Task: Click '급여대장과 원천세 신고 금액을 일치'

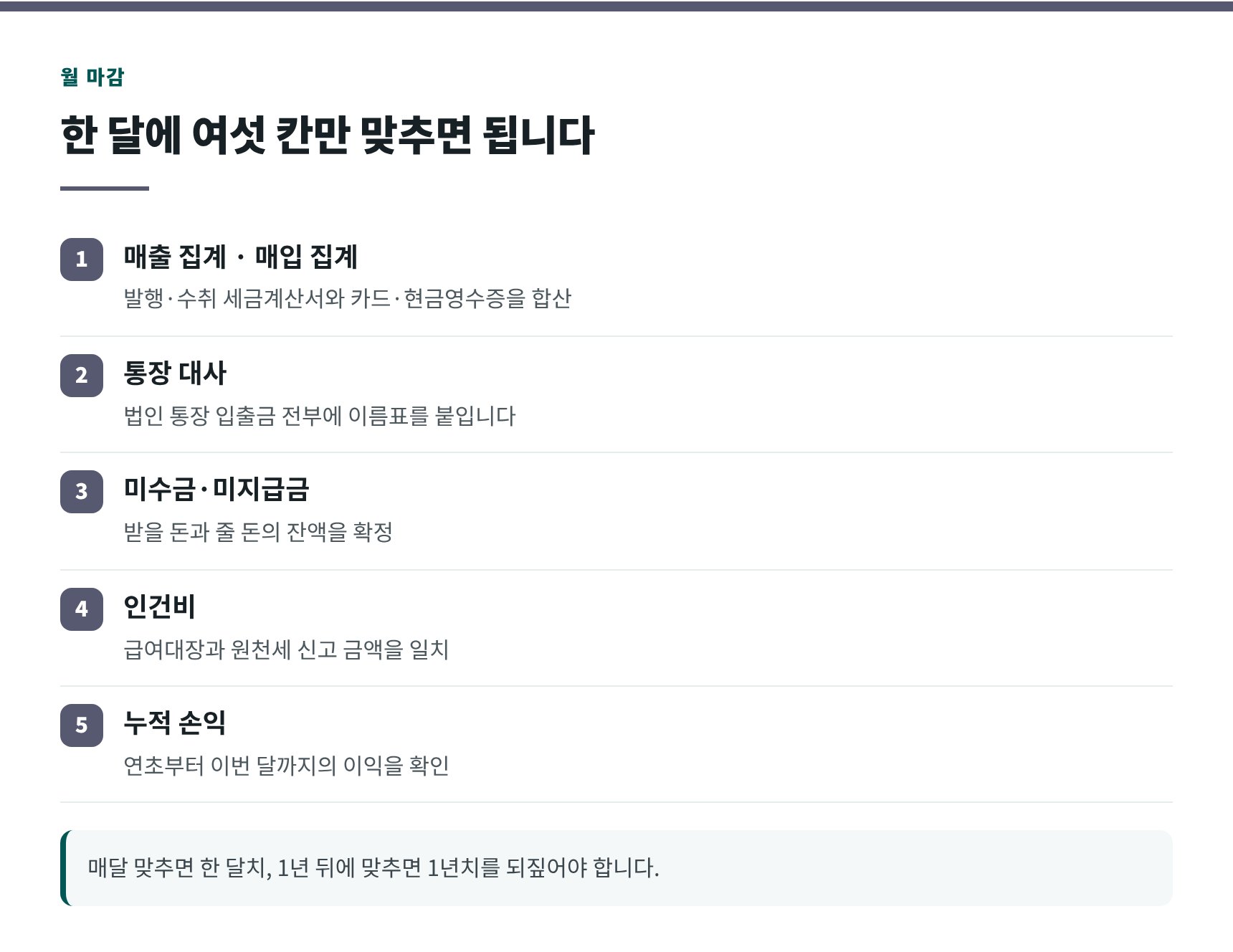Action: pos(286,649)
